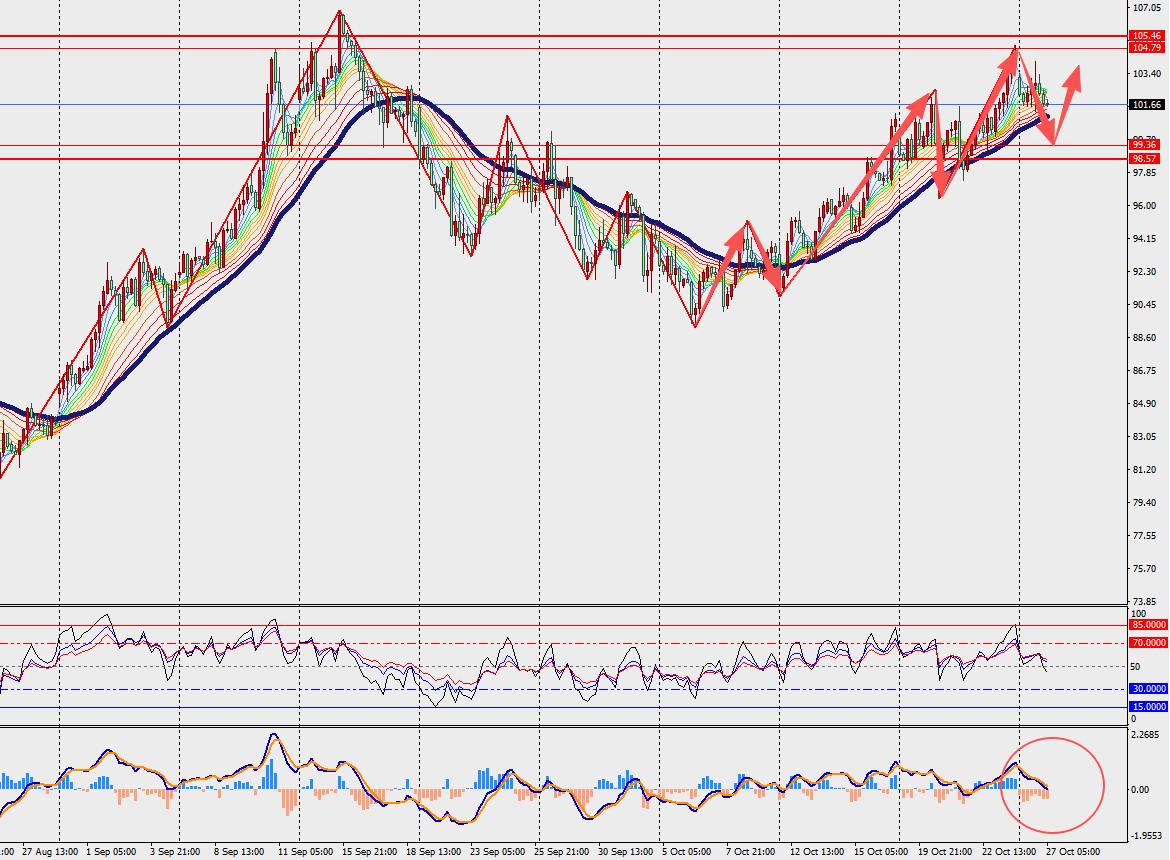Select 94.15 on the price scale
Screen dimensions: 1170x860
click(1145, 239)
